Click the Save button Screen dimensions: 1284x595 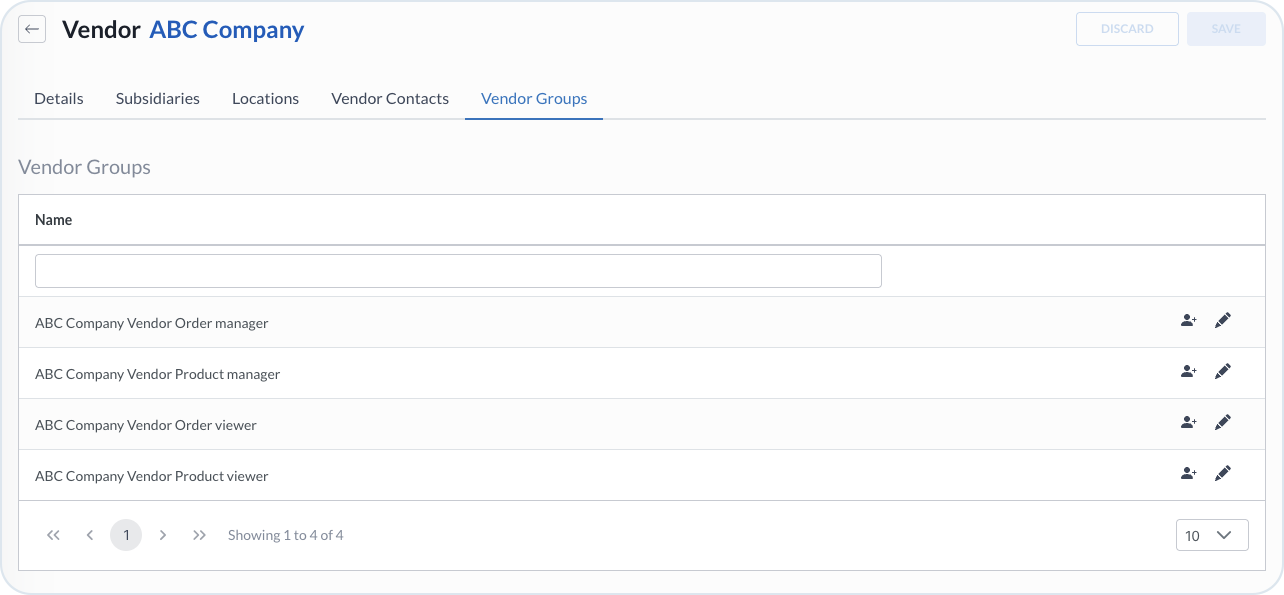(x=1226, y=29)
